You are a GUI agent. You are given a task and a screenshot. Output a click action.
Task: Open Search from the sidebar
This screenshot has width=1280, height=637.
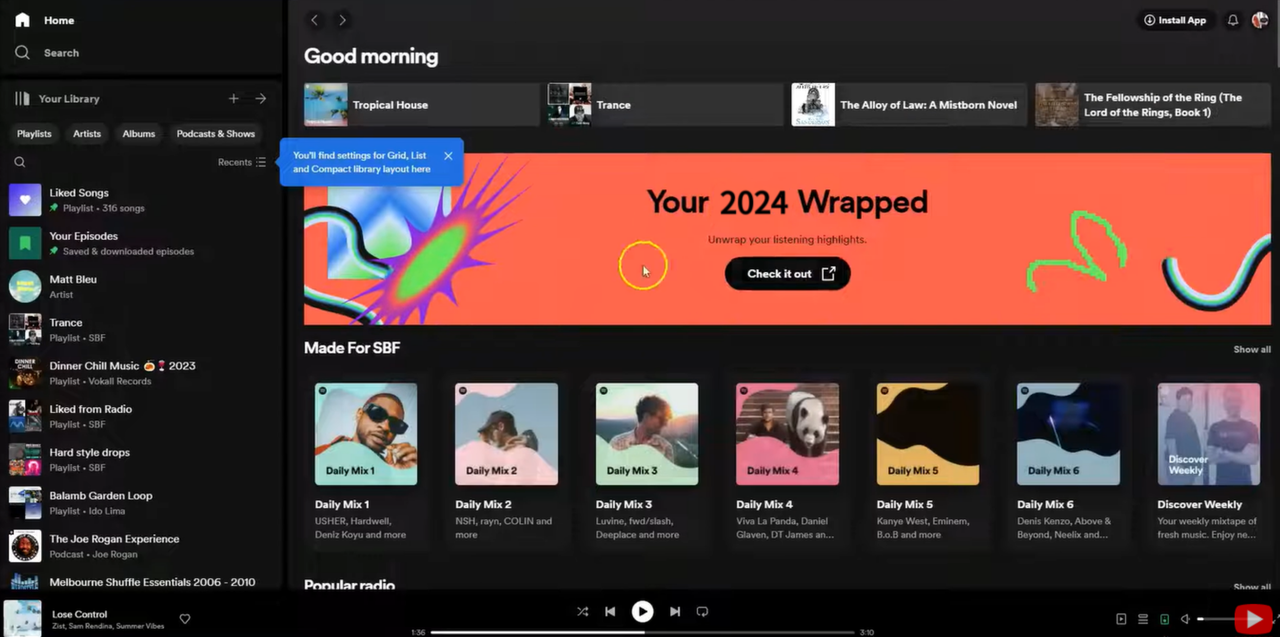click(x=22, y=52)
